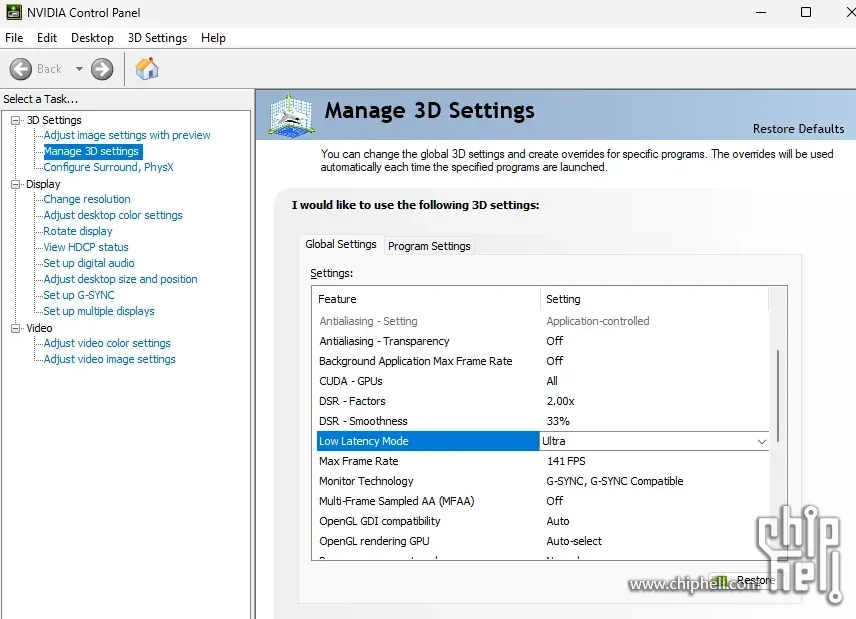The height and width of the screenshot is (619, 856).
Task: Select the Global Settings tab
Action: click(x=341, y=244)
